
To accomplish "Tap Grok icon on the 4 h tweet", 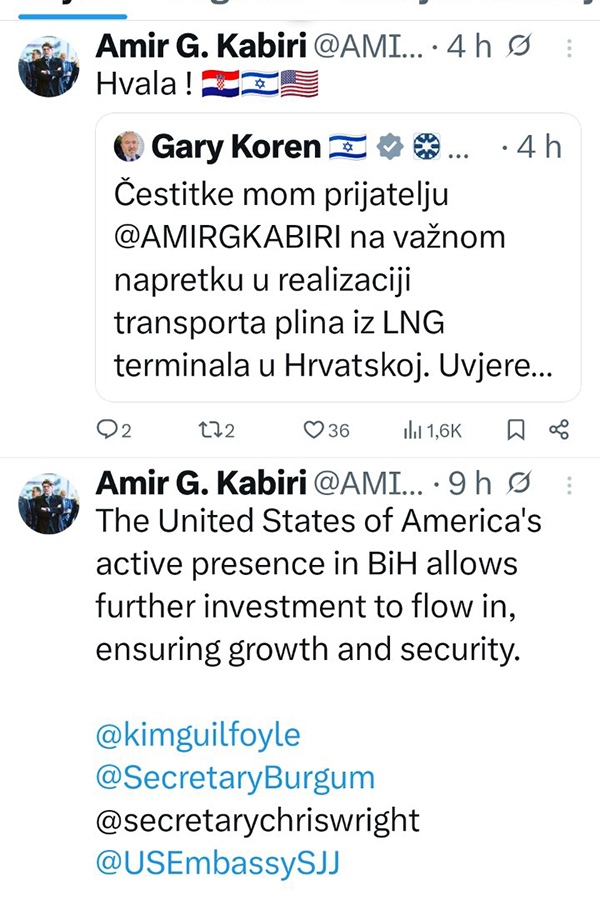I will click(x=520, y=48).
